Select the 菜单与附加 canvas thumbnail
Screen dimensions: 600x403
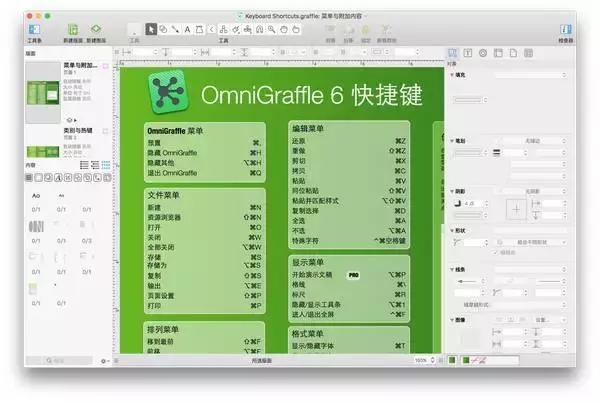pyautogui.click(x=43, y=93)
